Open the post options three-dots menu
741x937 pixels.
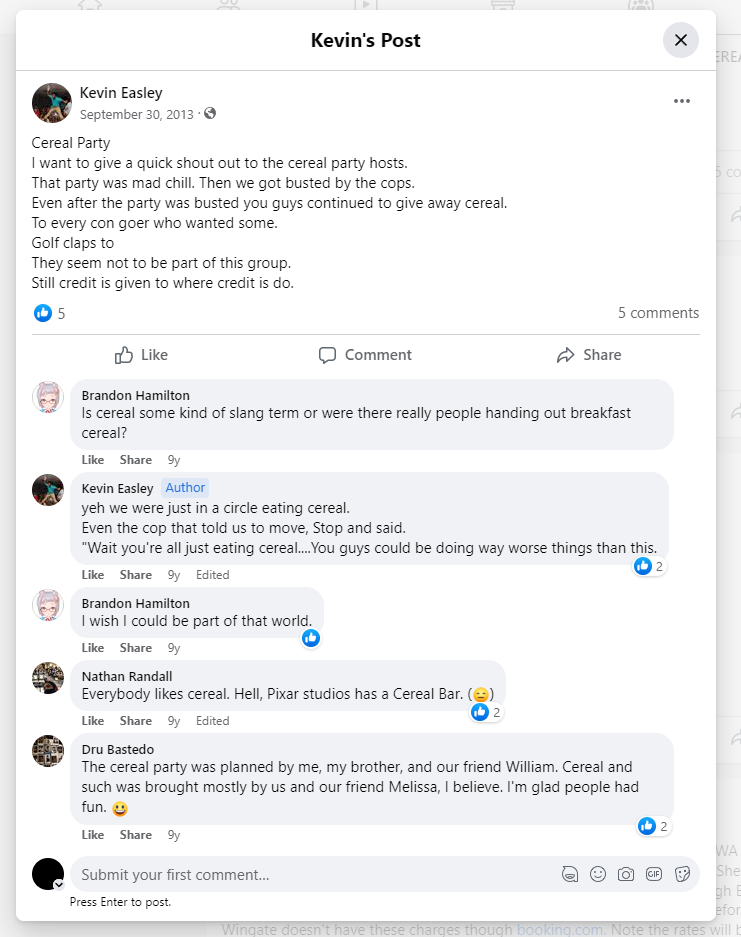(682, 101)
